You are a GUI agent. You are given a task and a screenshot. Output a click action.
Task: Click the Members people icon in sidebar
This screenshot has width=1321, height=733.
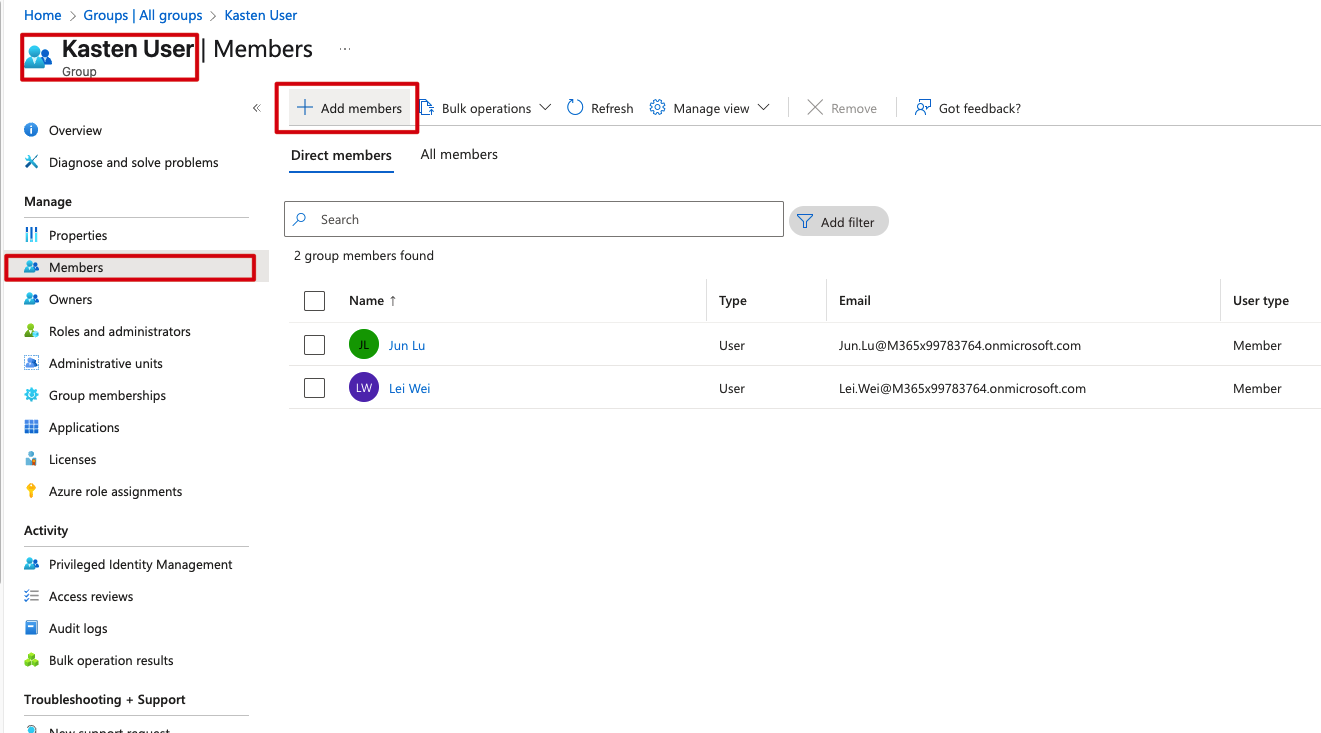click(x=31, y=267)
